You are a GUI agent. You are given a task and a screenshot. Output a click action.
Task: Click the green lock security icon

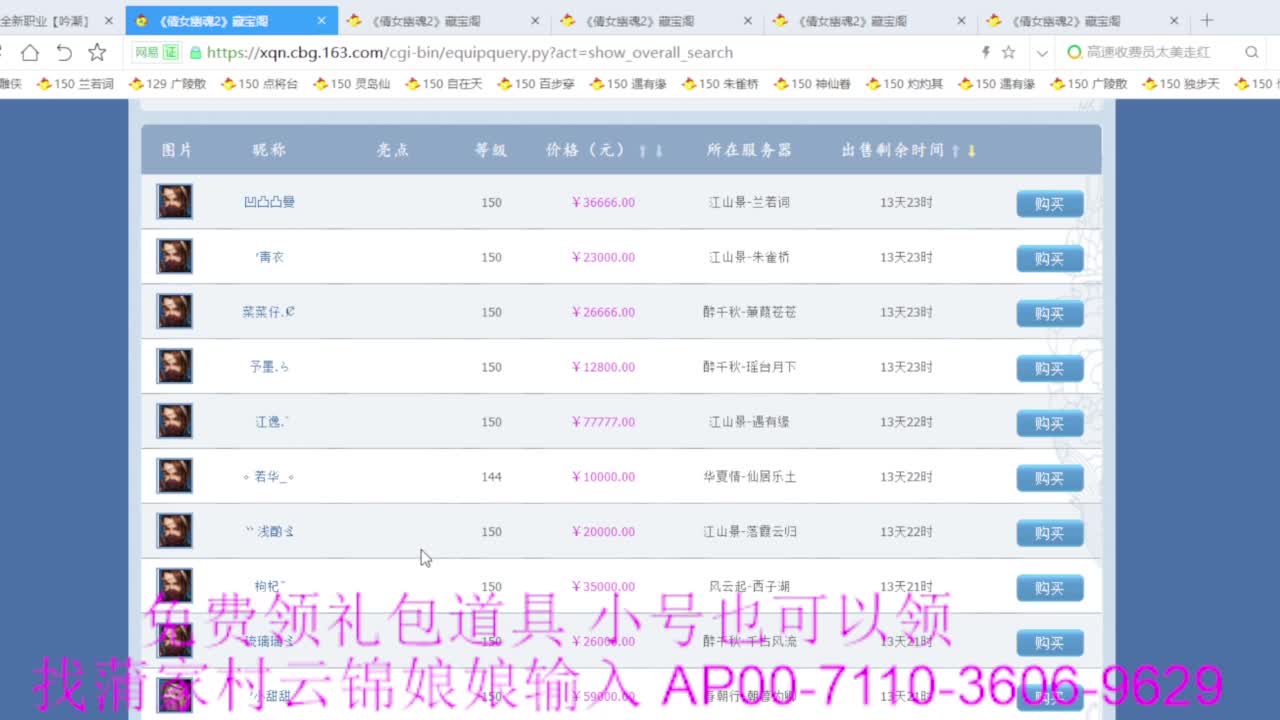196,53
